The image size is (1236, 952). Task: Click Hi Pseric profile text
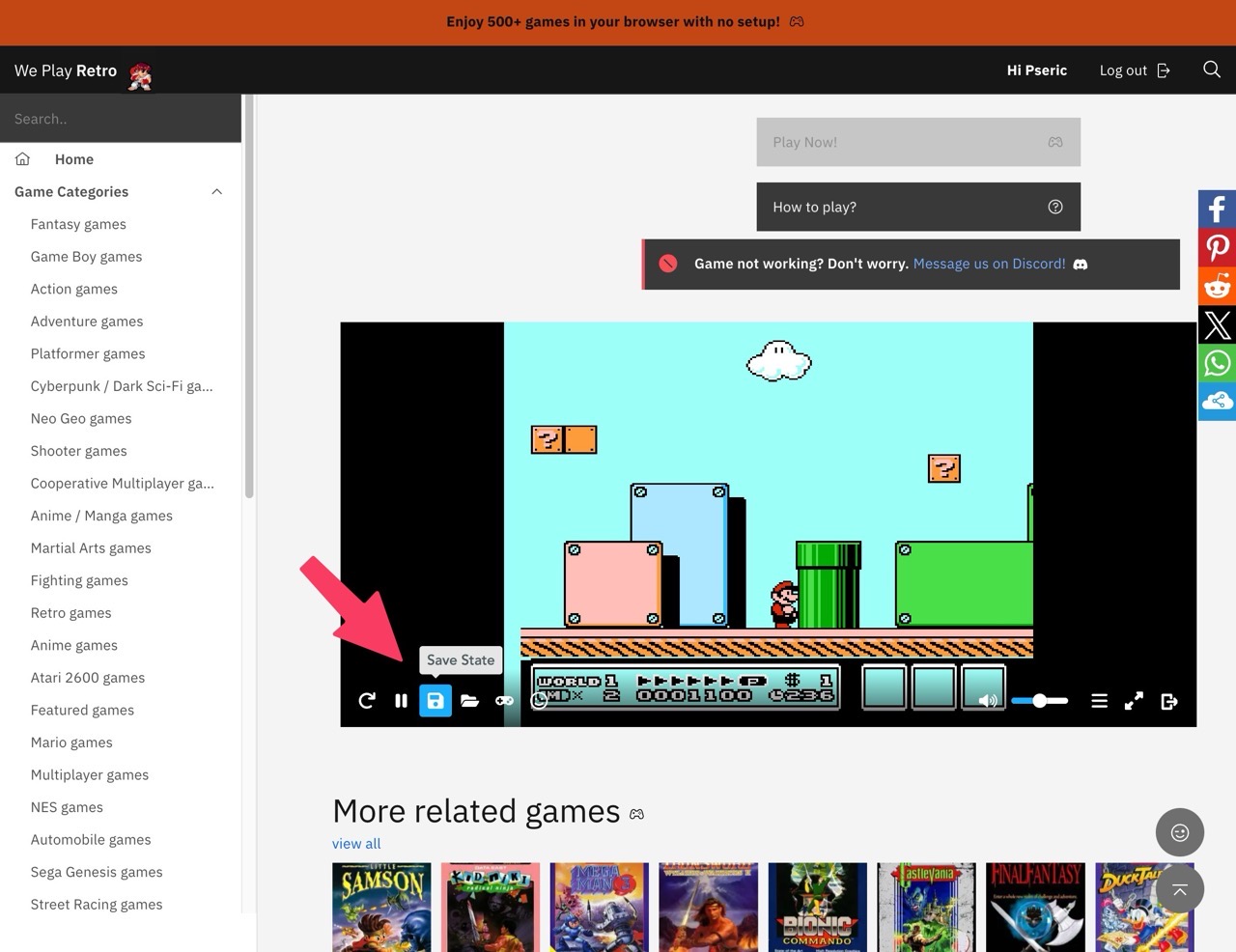pos(1037,70)
